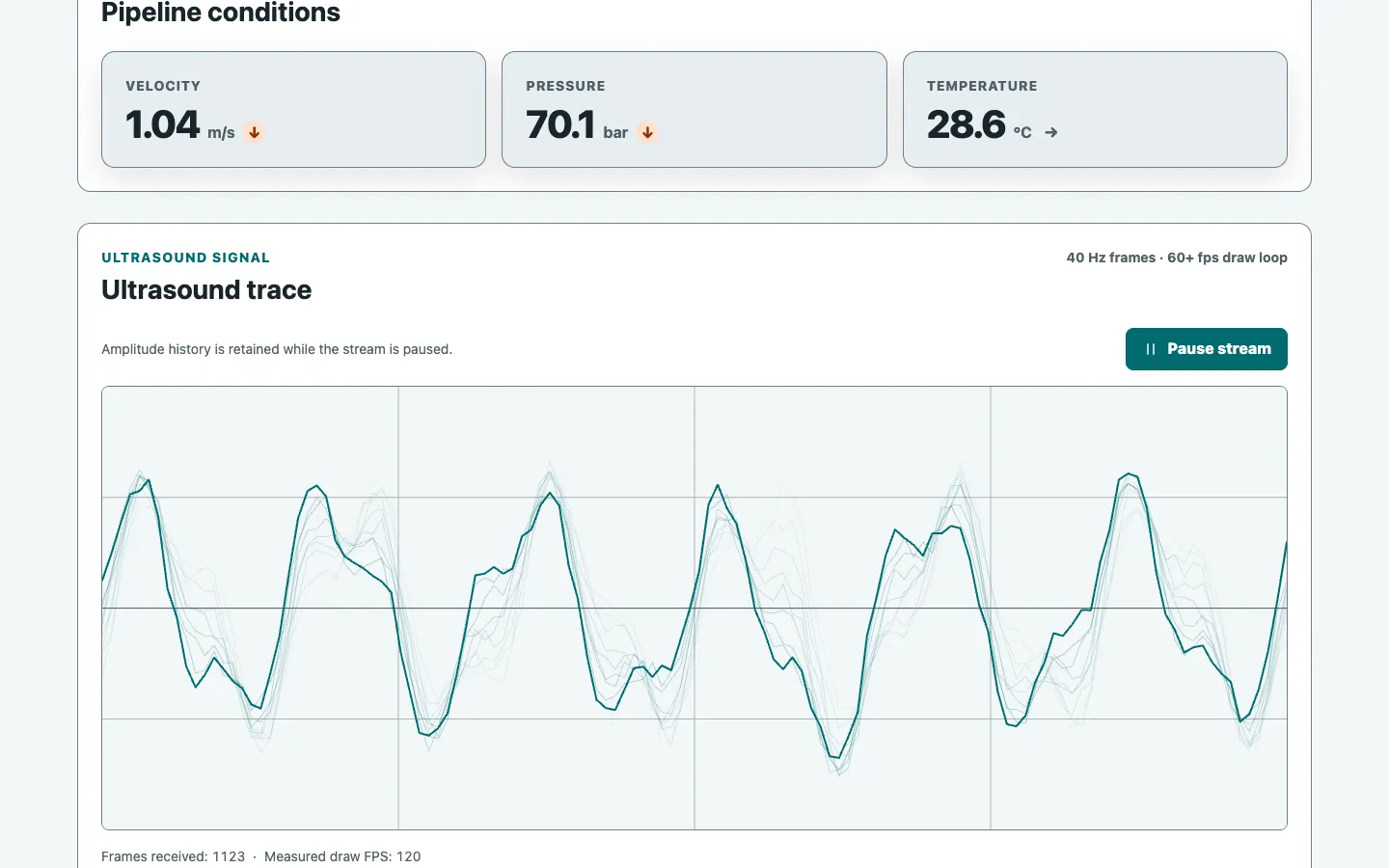The height and width of the screenshot is (868, 1389).
Task: Click the ultrasound waveform chart canvas
Action: (694, 608)
